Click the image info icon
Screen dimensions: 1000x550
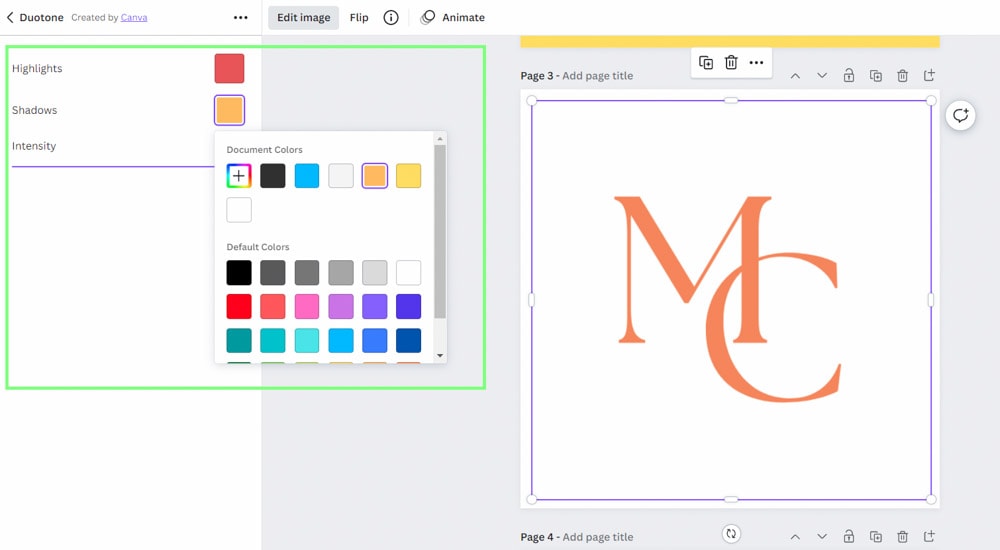(391, 18)
